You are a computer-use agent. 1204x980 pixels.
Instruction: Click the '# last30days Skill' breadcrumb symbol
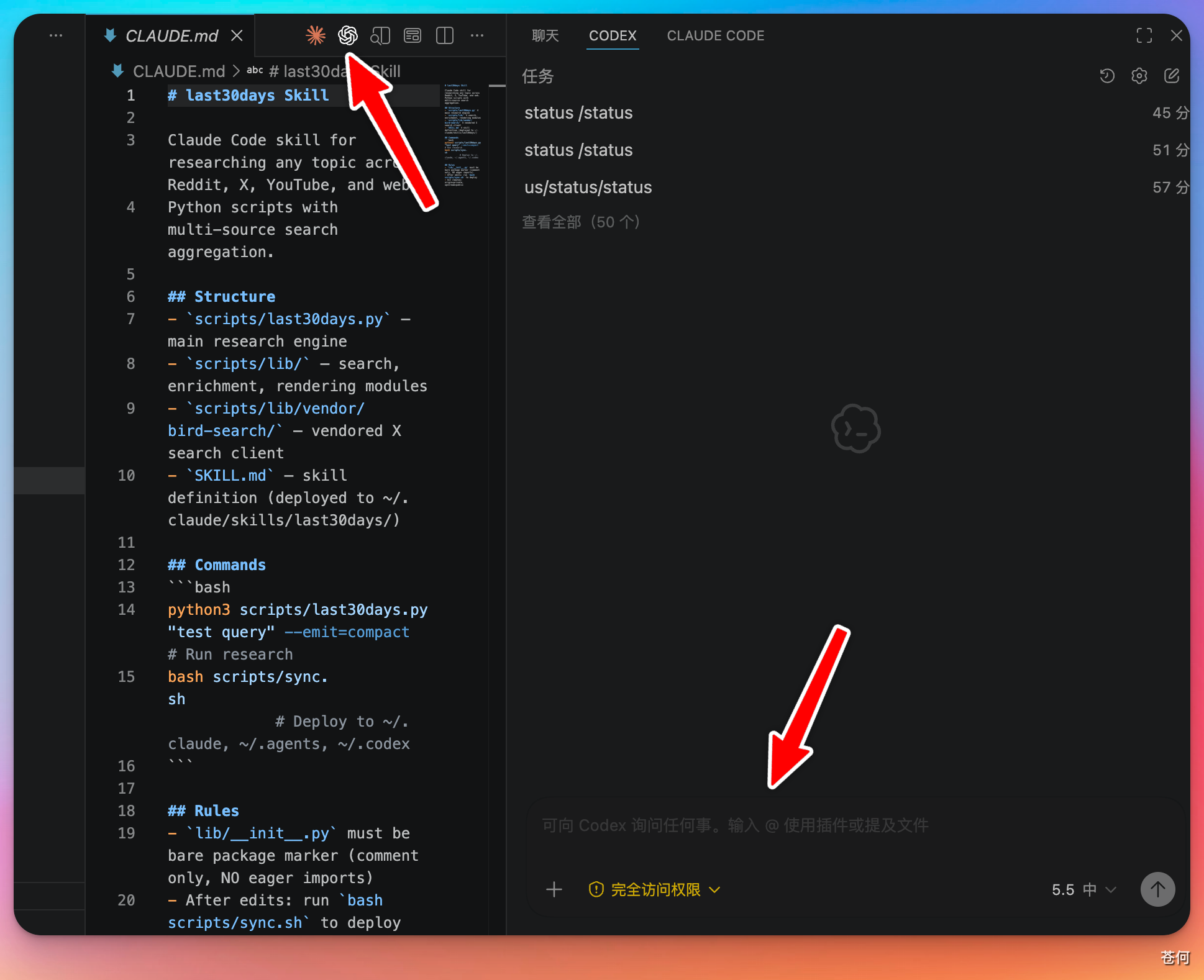[x=335, y=71]
